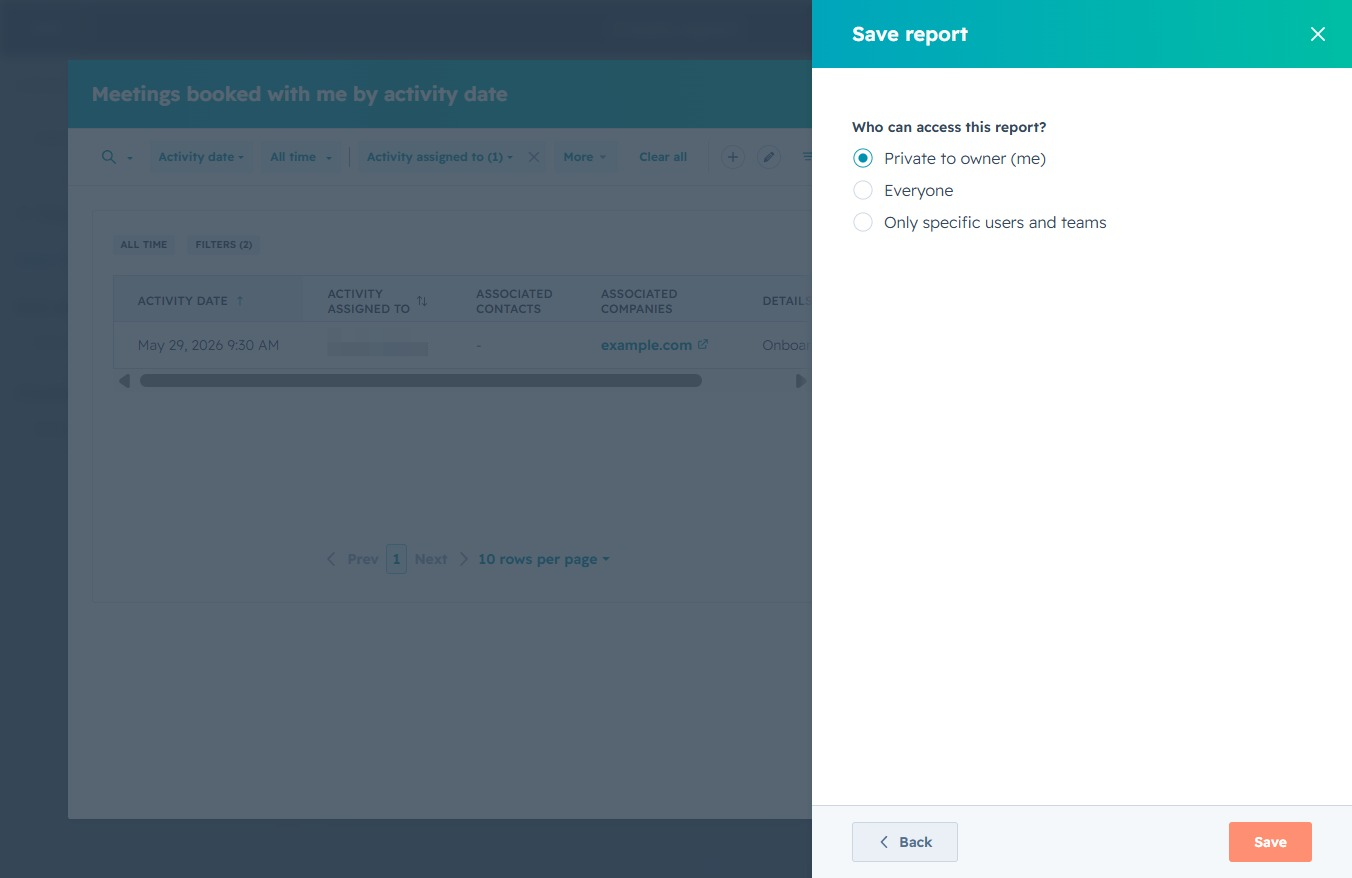Viewport: 1352px width, 878px height.
Task: Close the Save report panel
Action: (x=1318, y=34)
